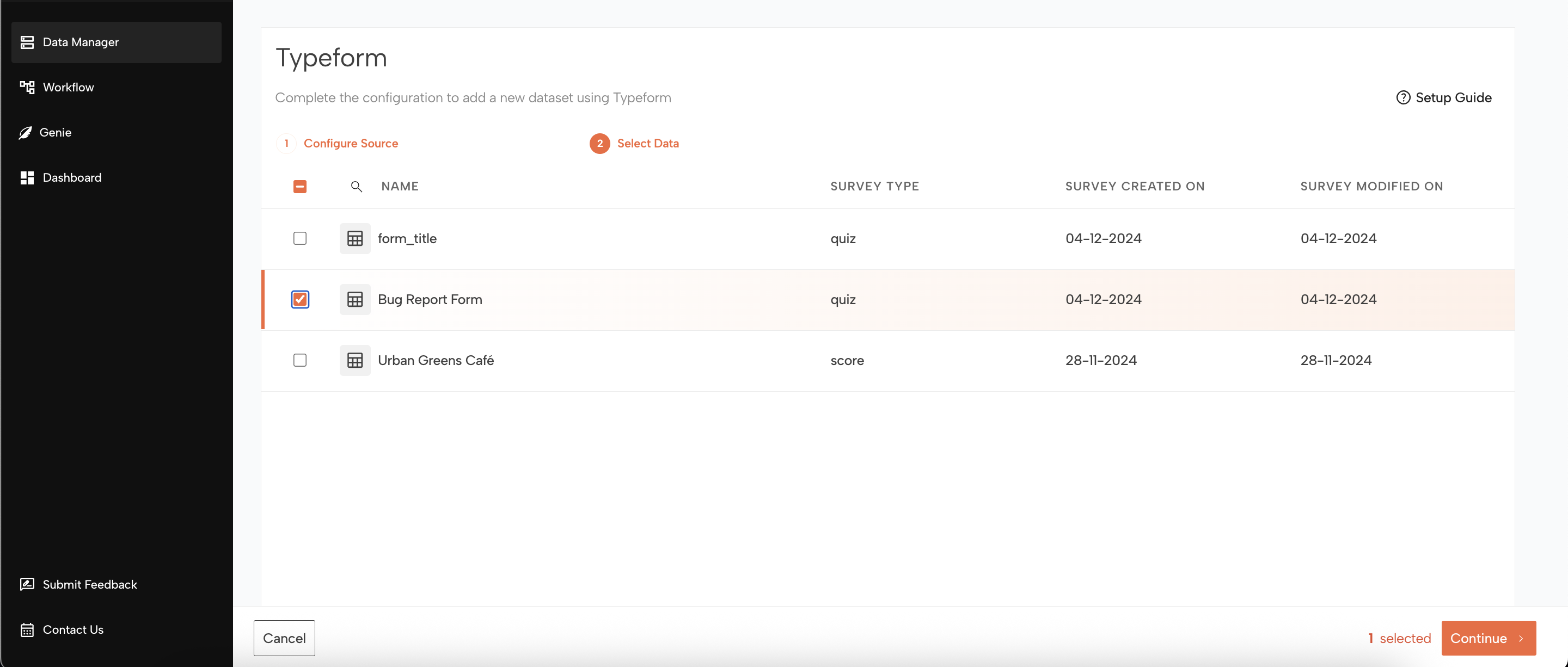
Task: Click the Urban Greens Café name
Action: 436,360
